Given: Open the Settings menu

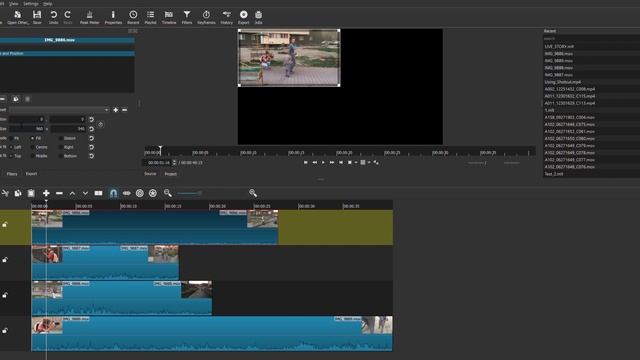Looking at the screenshot, I should point(31,4).
